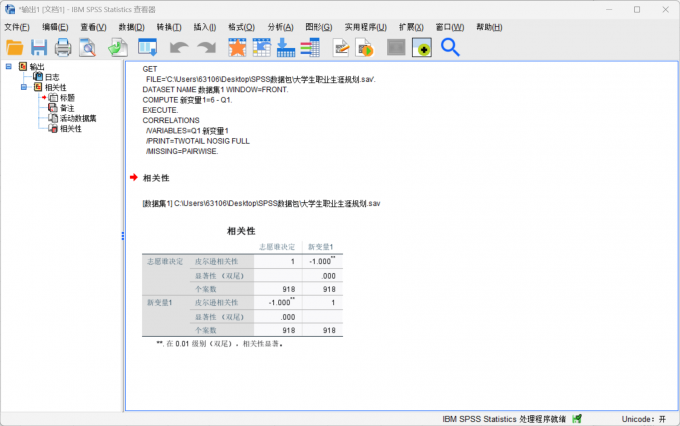Collapse the 输出 root node in outline

9,66
